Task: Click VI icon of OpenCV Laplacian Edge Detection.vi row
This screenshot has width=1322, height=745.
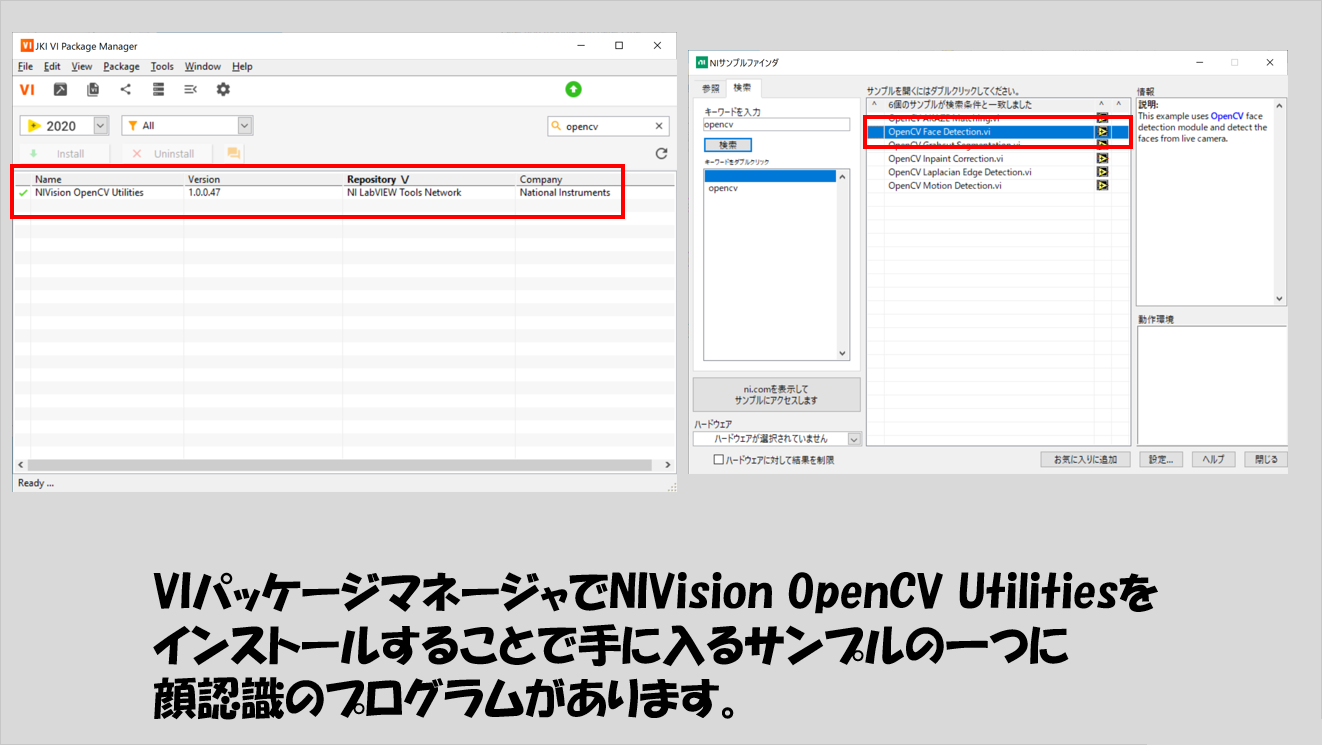Action: click(x=1102, y=172)
